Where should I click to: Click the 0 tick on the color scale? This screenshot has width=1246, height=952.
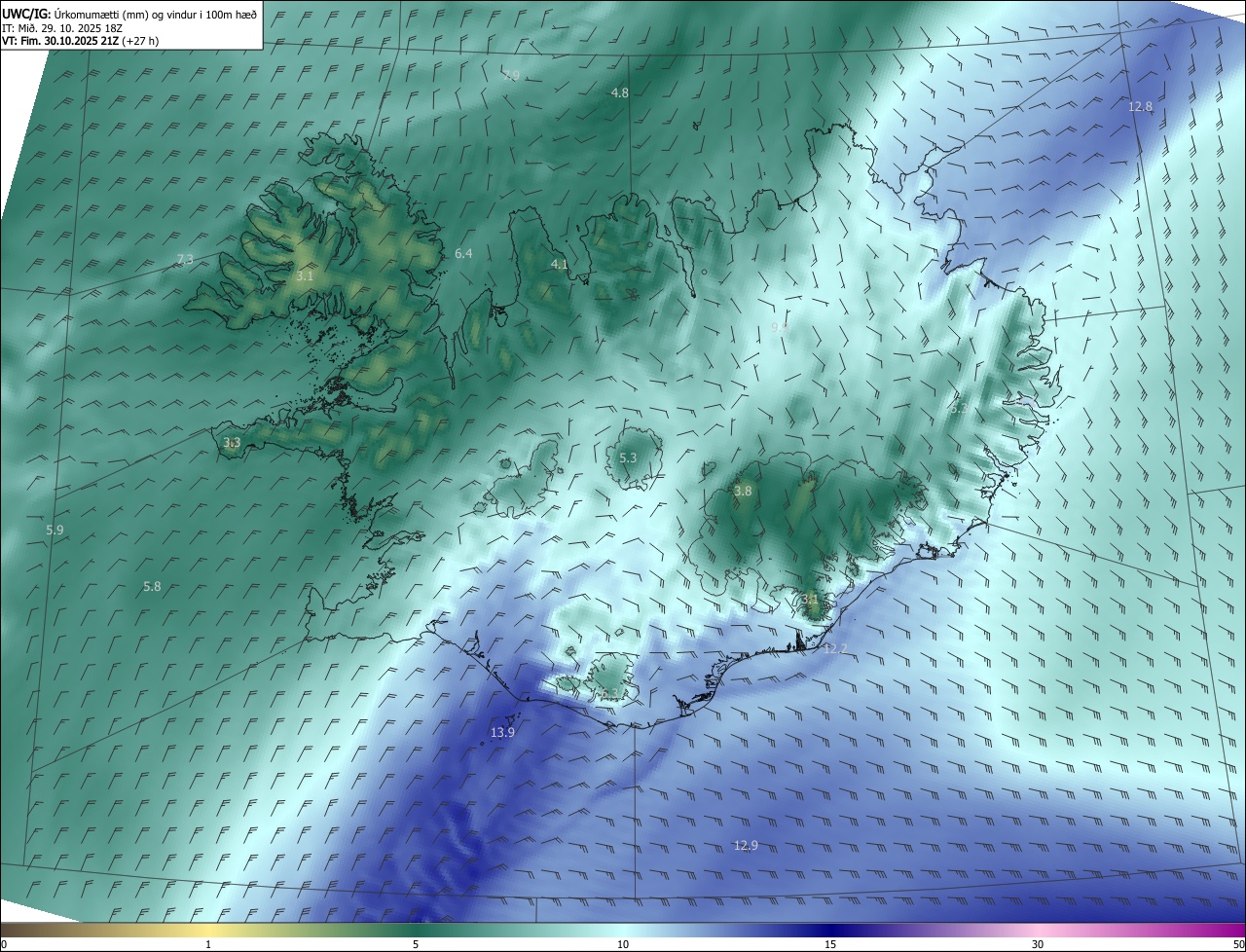4,945
